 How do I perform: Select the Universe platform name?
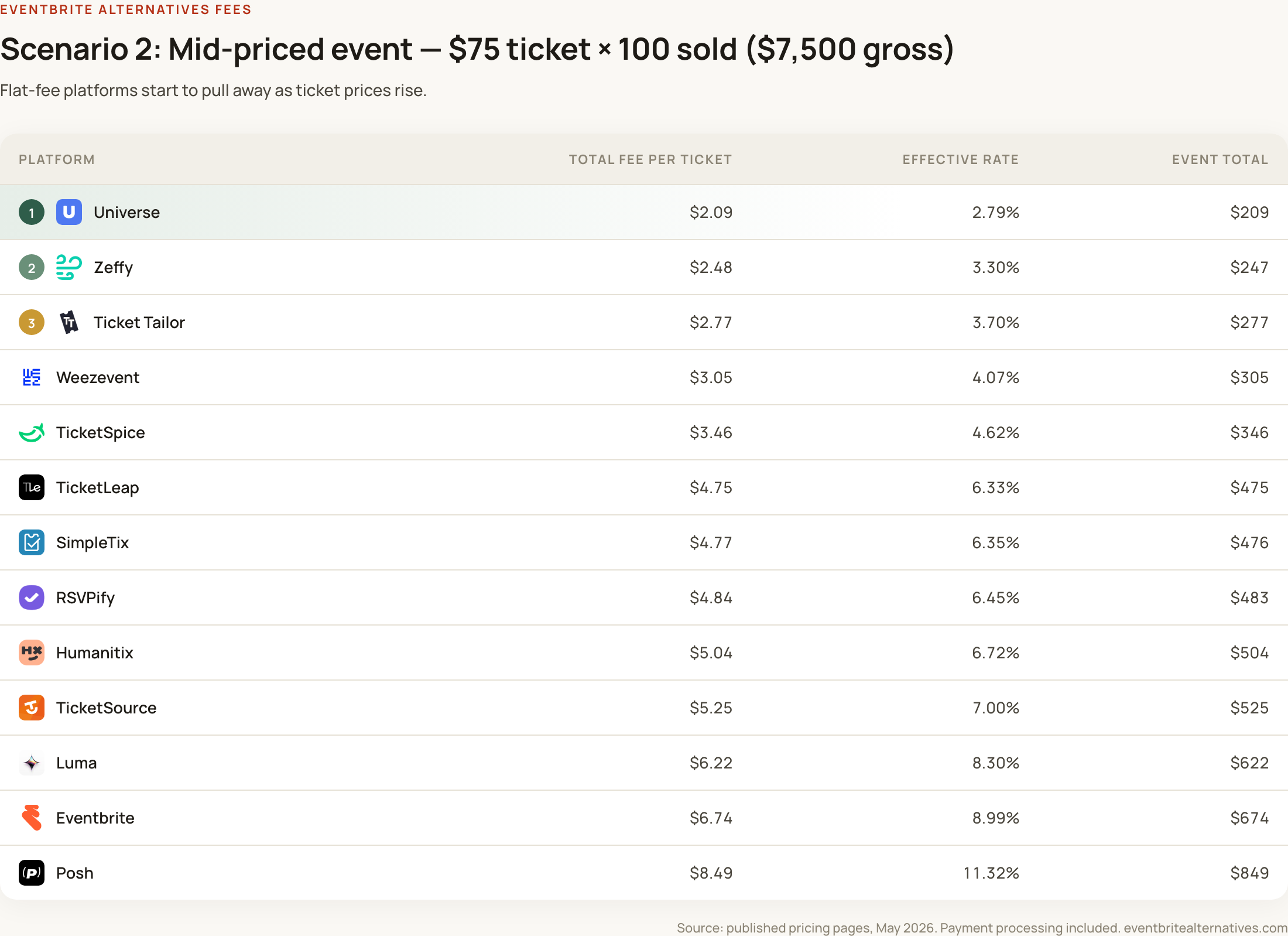pos(126,212)
